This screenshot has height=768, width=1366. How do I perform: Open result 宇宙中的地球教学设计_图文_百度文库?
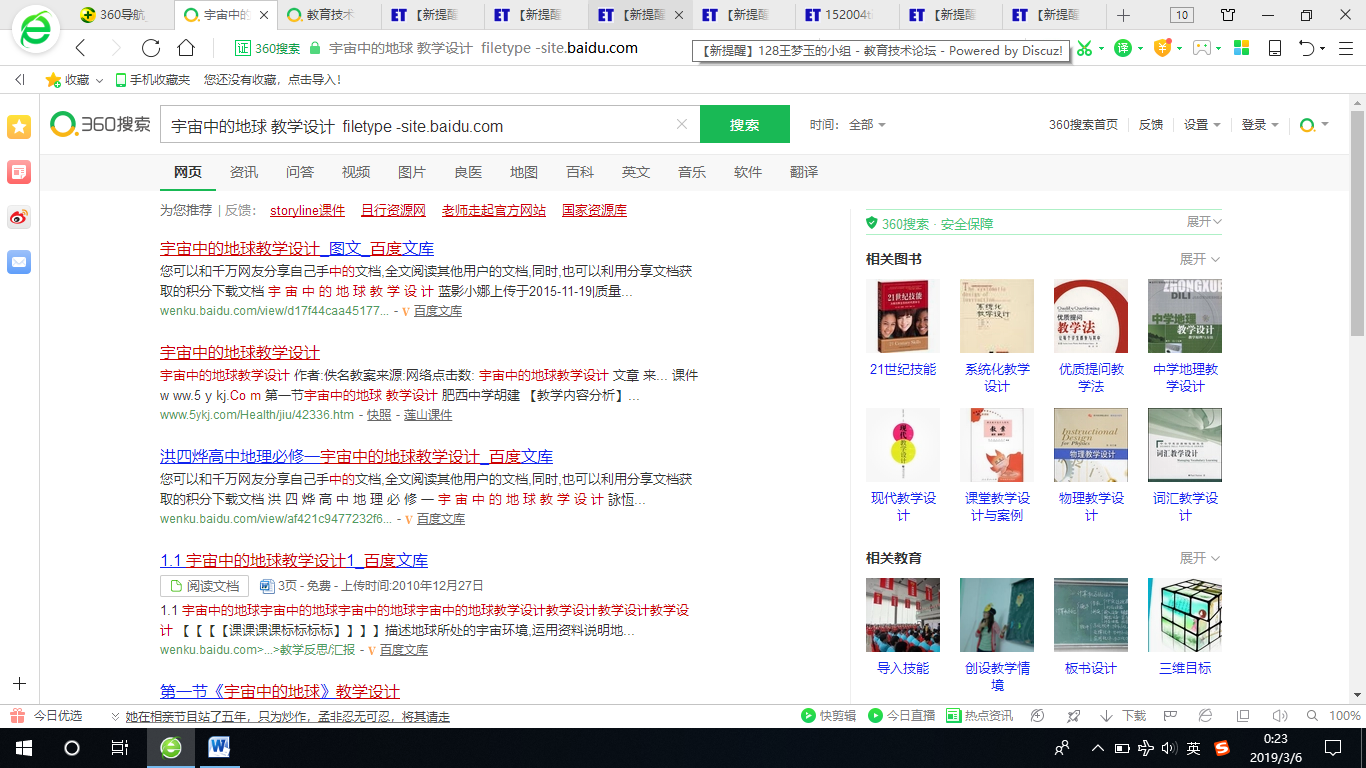click(297, 249)
